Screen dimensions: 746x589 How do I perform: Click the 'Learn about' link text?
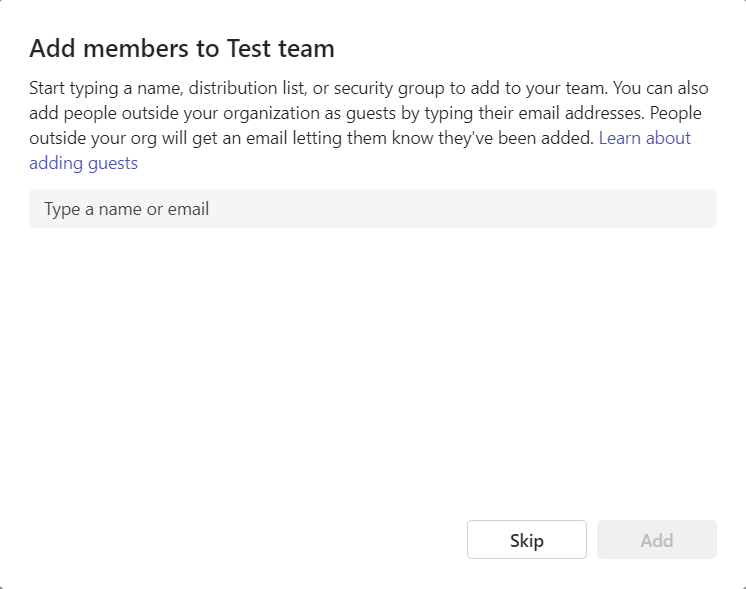pos(644,138)
